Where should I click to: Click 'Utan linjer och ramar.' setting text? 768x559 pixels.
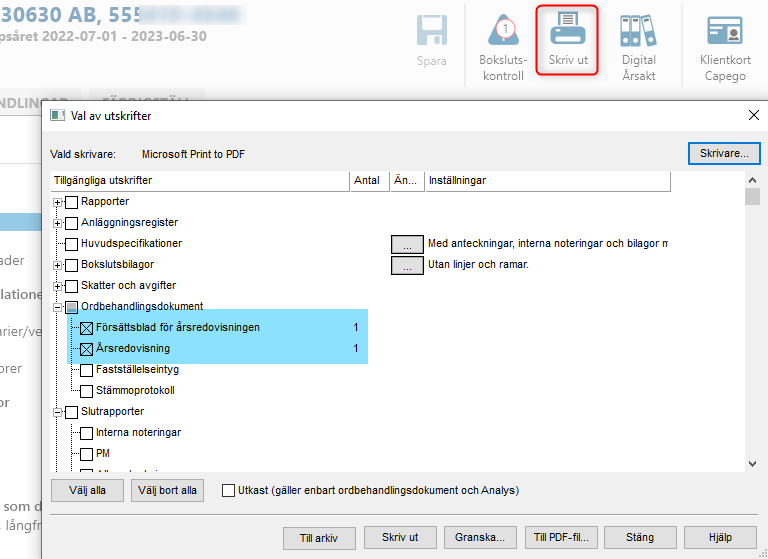point(478,265)
